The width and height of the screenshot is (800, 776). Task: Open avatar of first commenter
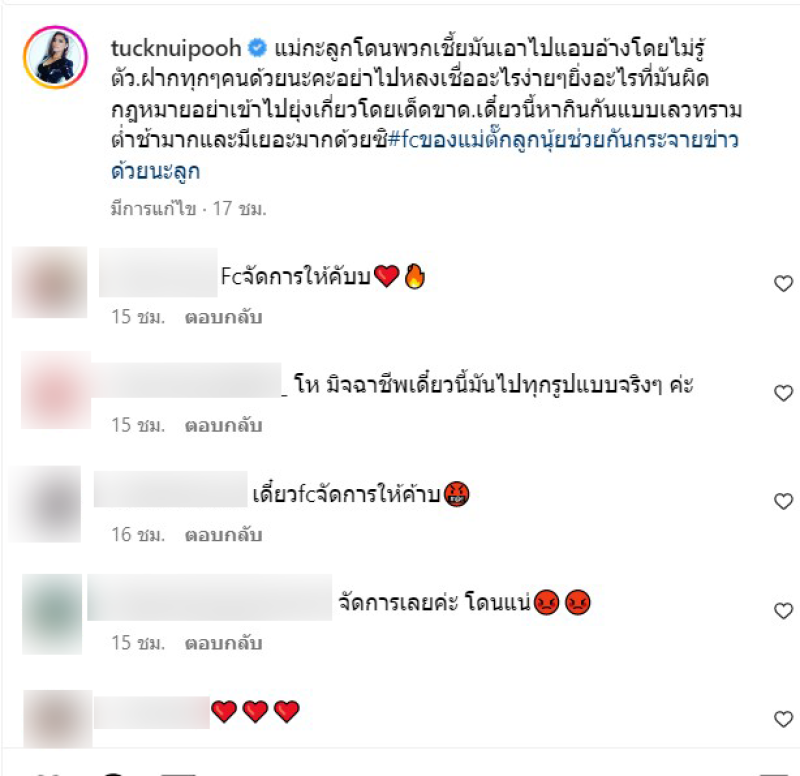49,282
